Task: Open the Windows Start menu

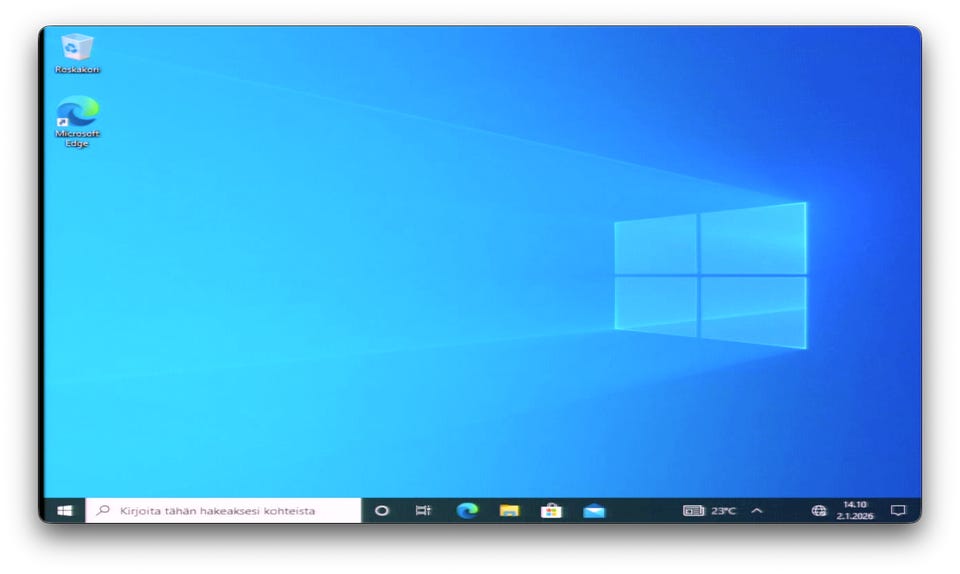Action: pos(65,510)
